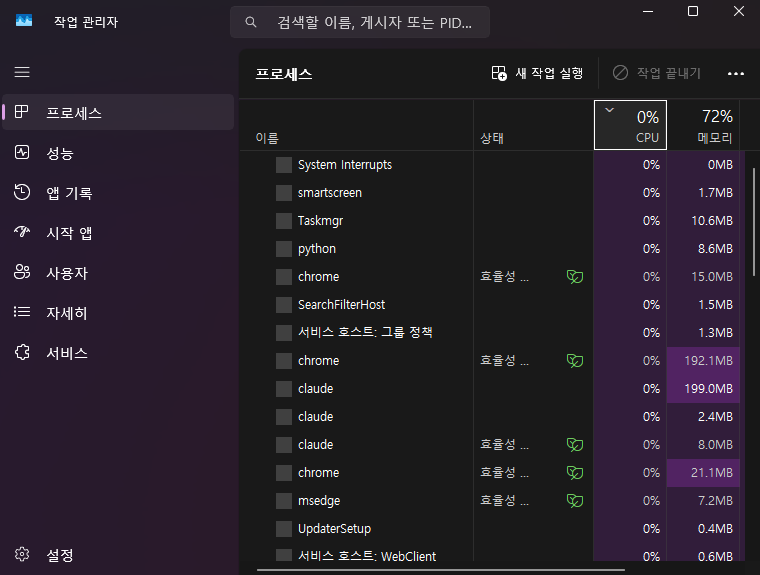The image size is (760, 575).
Task: Select the SearchFilterHost process
Action: 490,305
